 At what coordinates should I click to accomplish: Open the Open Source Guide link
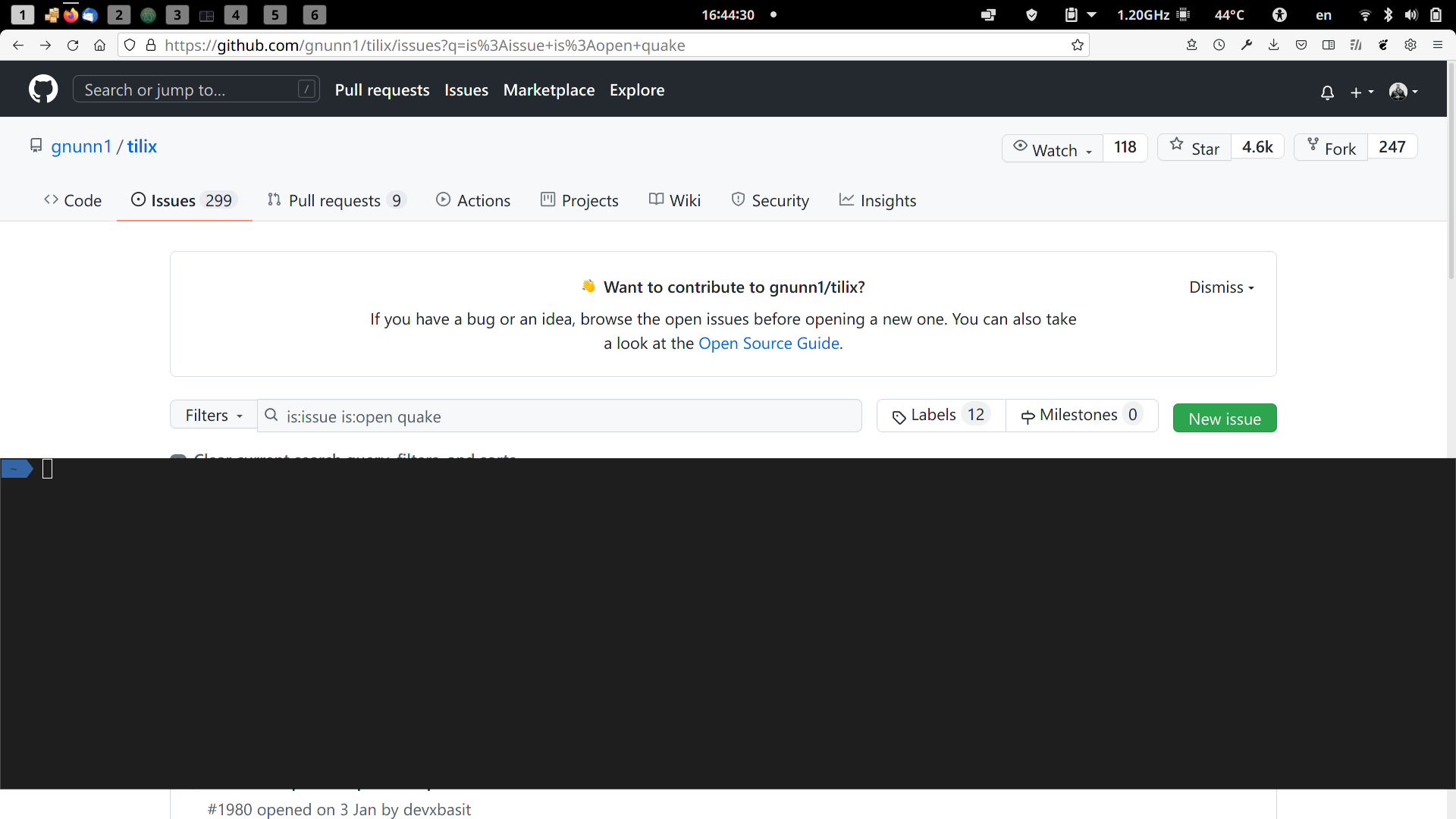[769, 344]
